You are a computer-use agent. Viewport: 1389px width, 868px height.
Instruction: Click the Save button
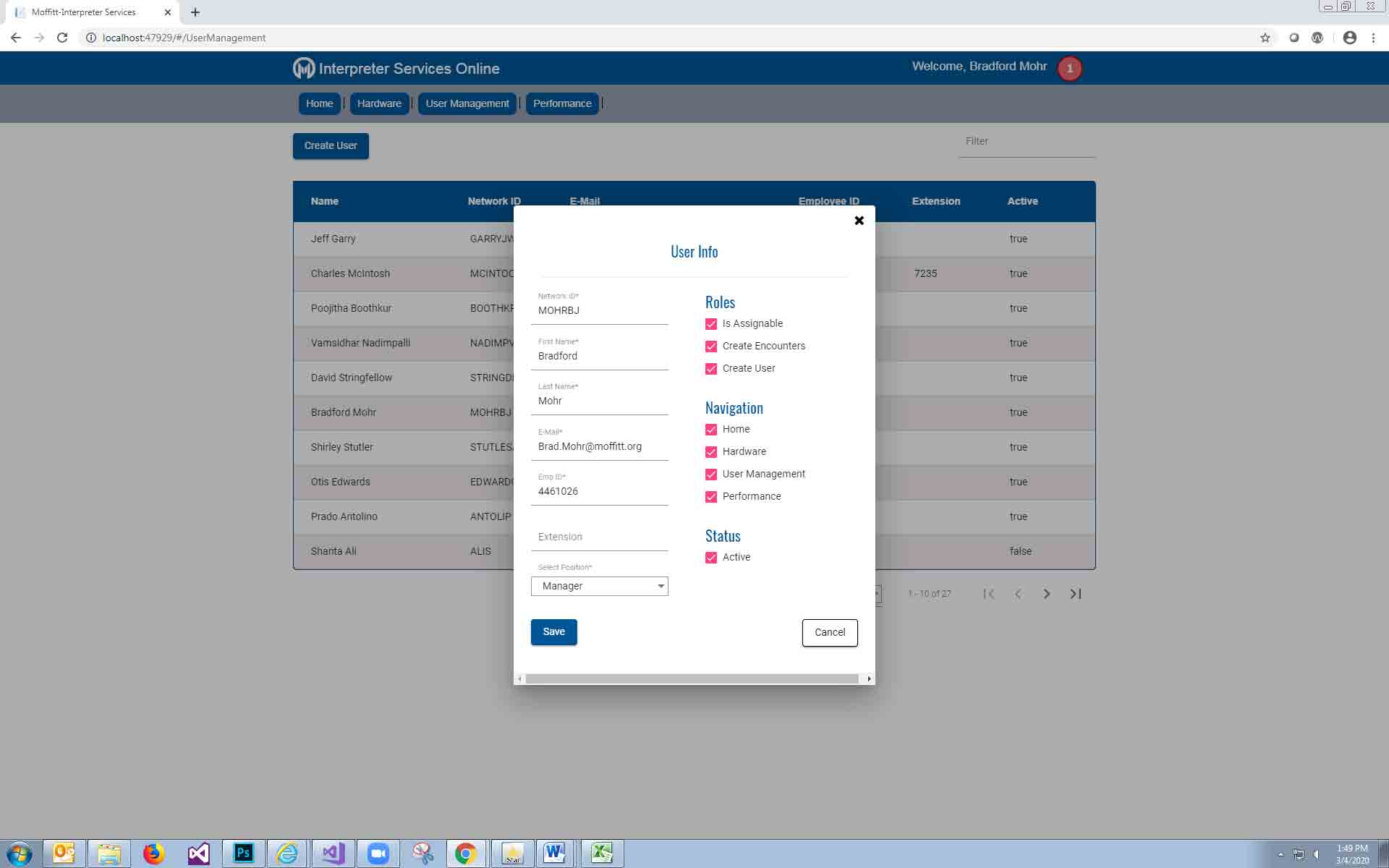tap(553, 631)
